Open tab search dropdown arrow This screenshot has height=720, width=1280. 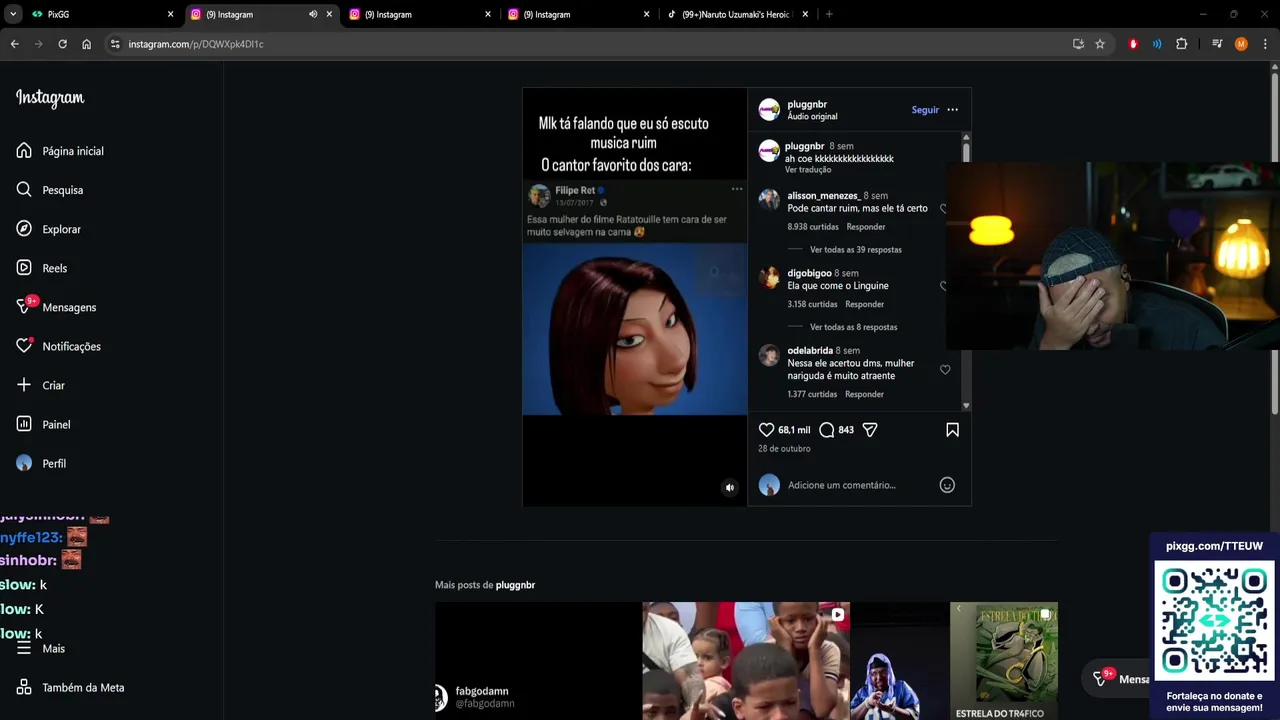coord(12,14)
